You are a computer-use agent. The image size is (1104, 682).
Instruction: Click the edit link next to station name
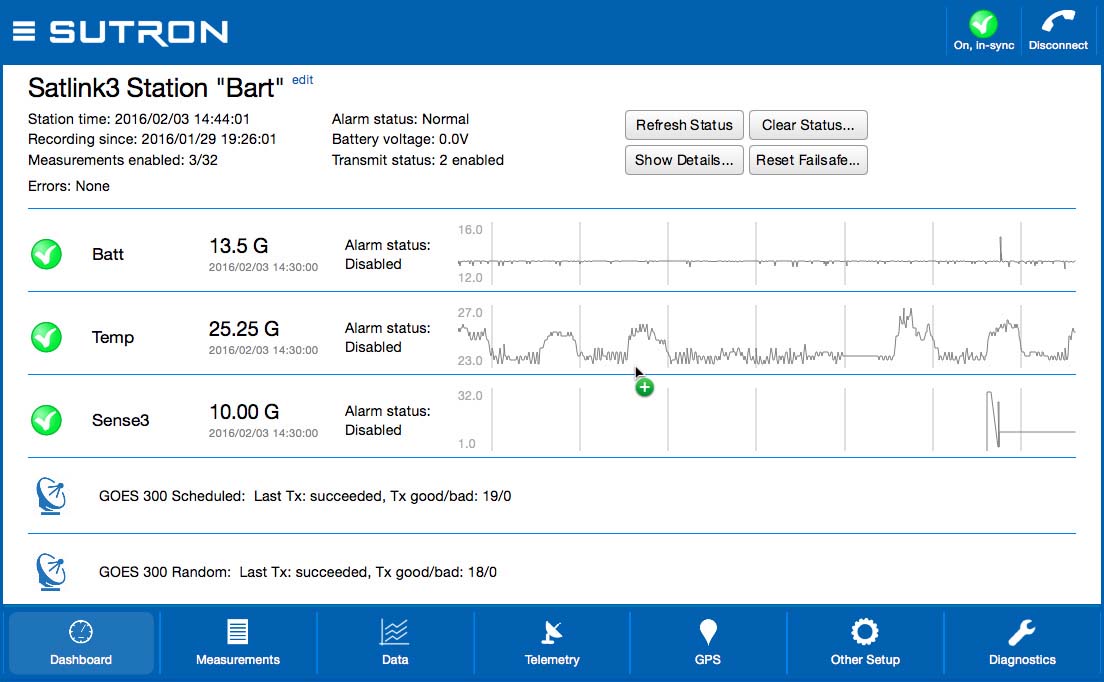[x=302, y=80]
